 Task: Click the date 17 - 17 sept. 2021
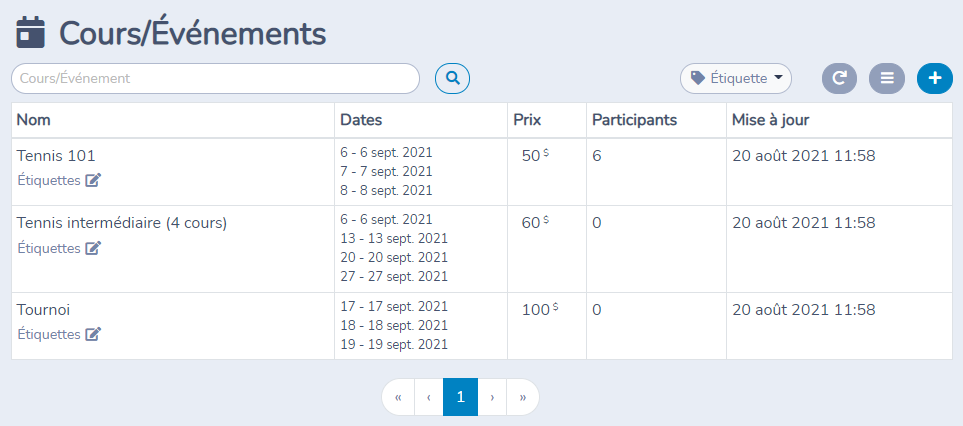point(394,306)
